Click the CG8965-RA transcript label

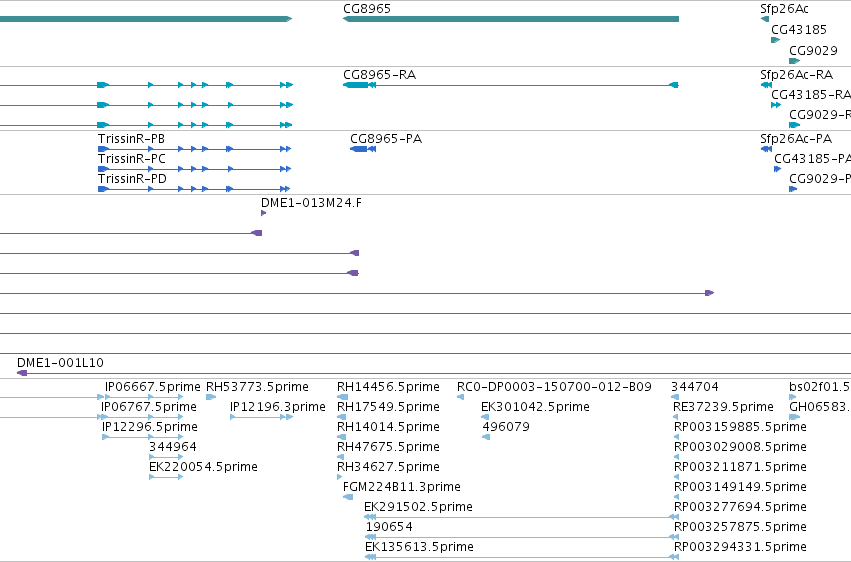[379, 75]
